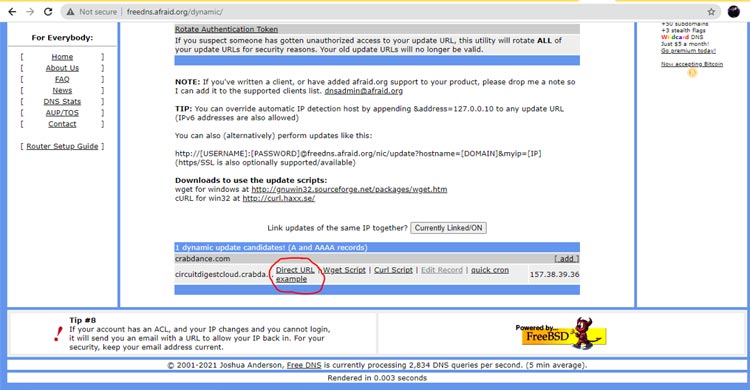The height and width of the screenshot is (390, 750).
Task: Bookmark page using the star icon
Action: tap(711, 11)
